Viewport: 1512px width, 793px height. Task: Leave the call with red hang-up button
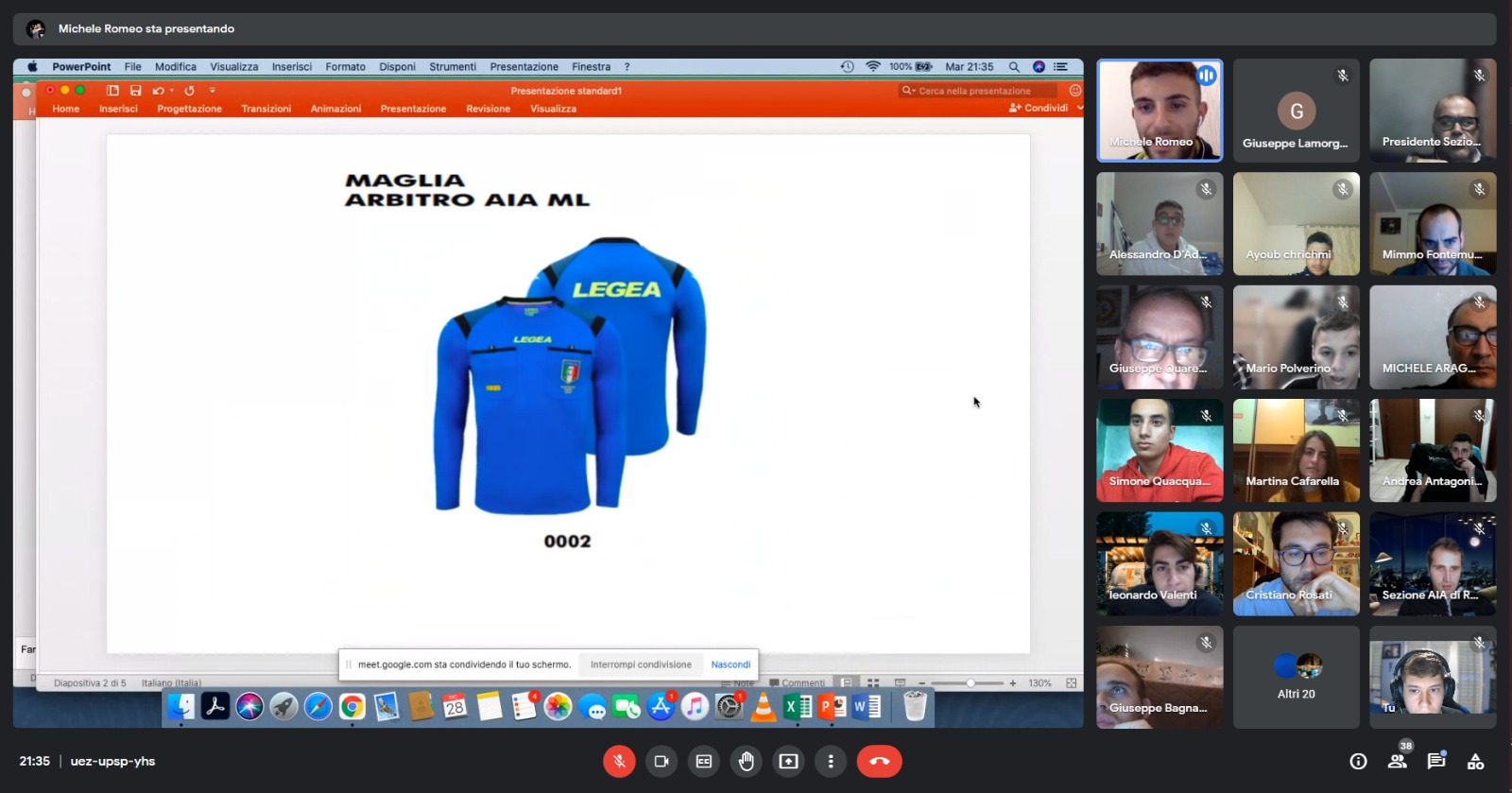click(879, 761)
